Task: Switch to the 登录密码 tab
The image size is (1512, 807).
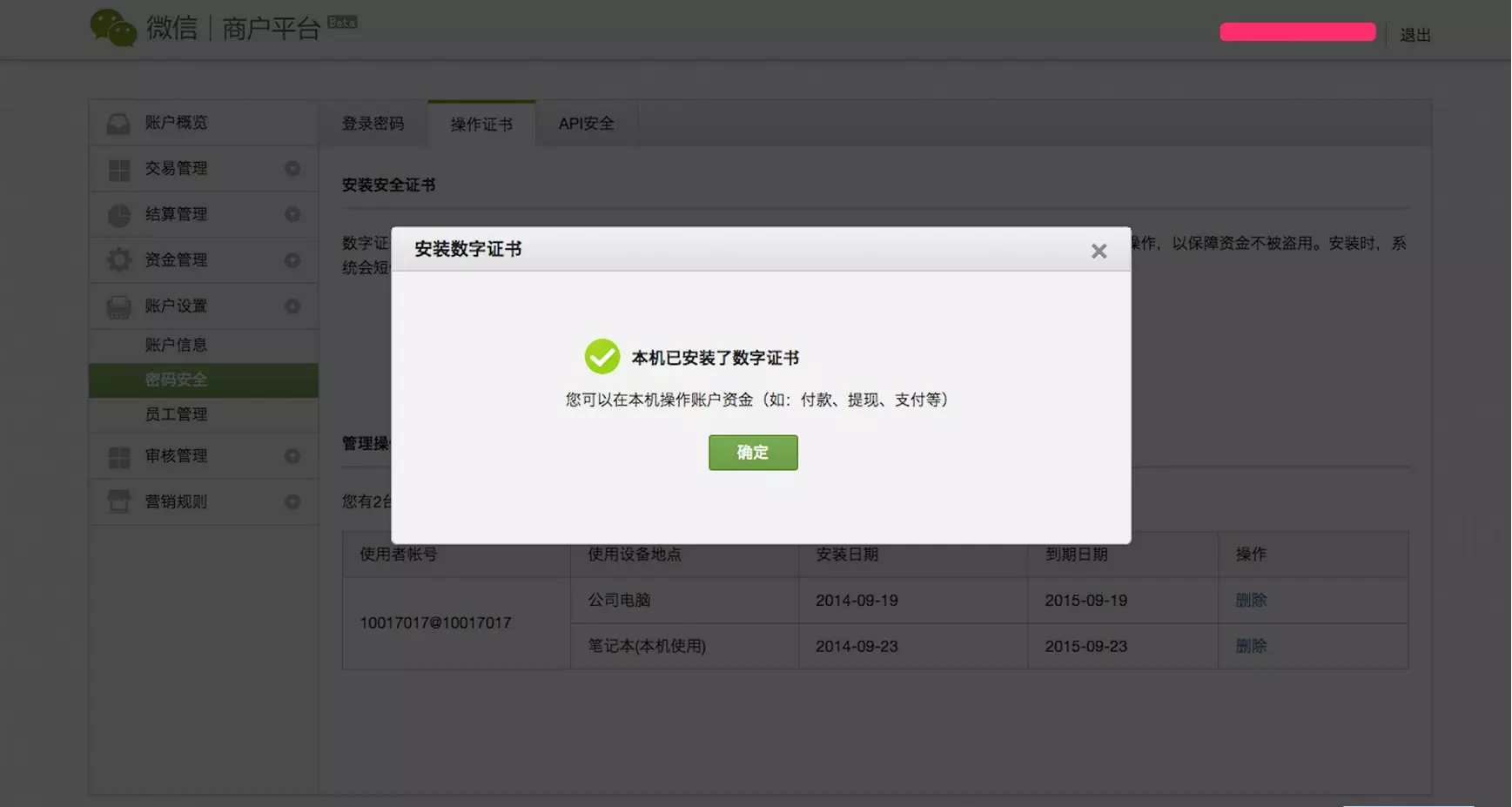Action: pyautogui.click(x=373, y=124)
